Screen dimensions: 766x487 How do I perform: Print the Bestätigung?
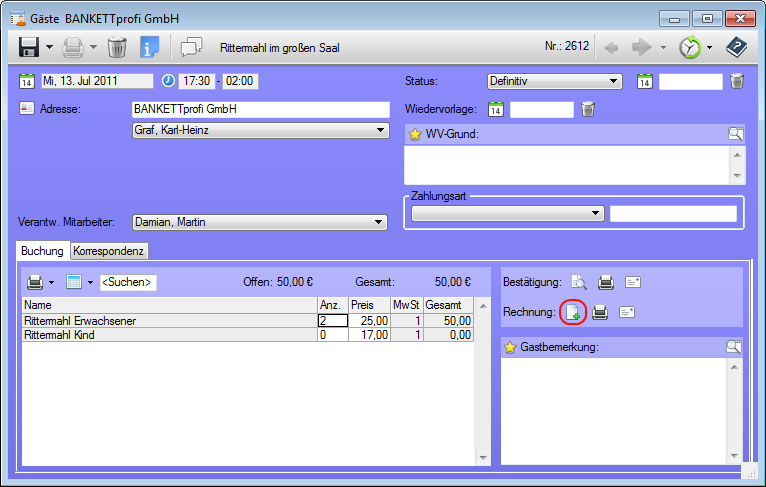tap(606, 282)
